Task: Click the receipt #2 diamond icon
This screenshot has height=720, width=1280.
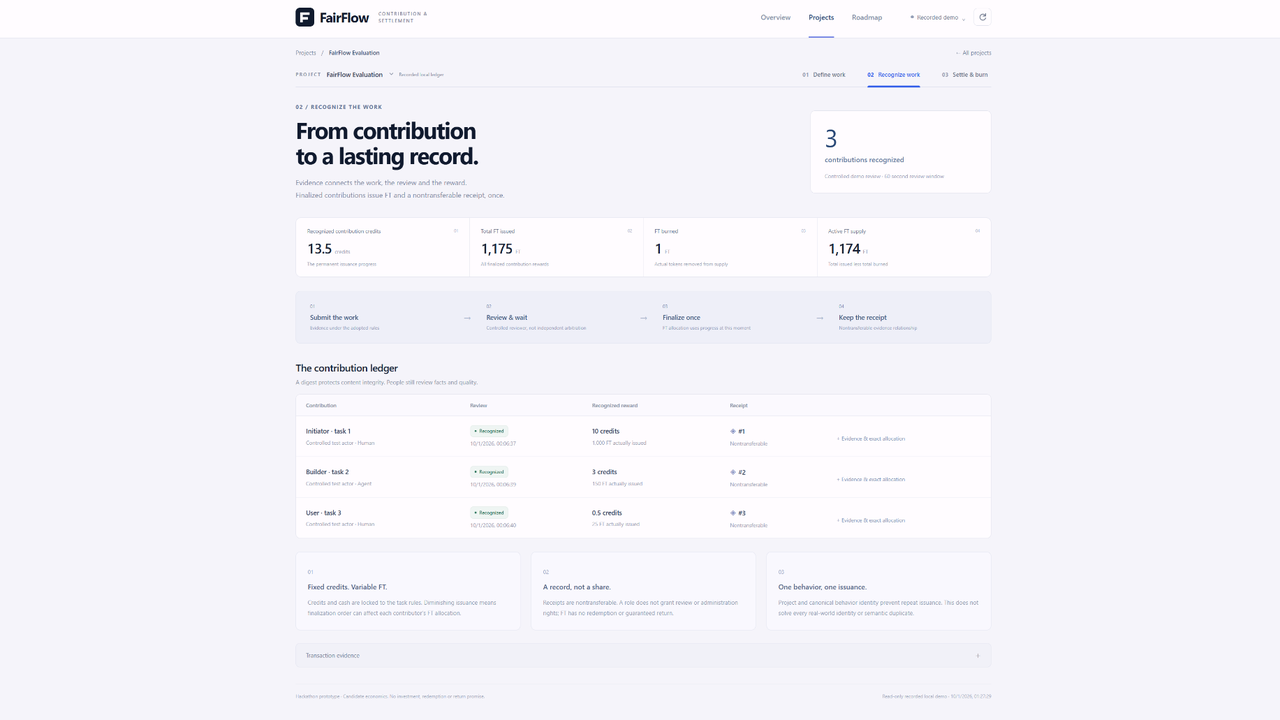Action: (733, 472)
